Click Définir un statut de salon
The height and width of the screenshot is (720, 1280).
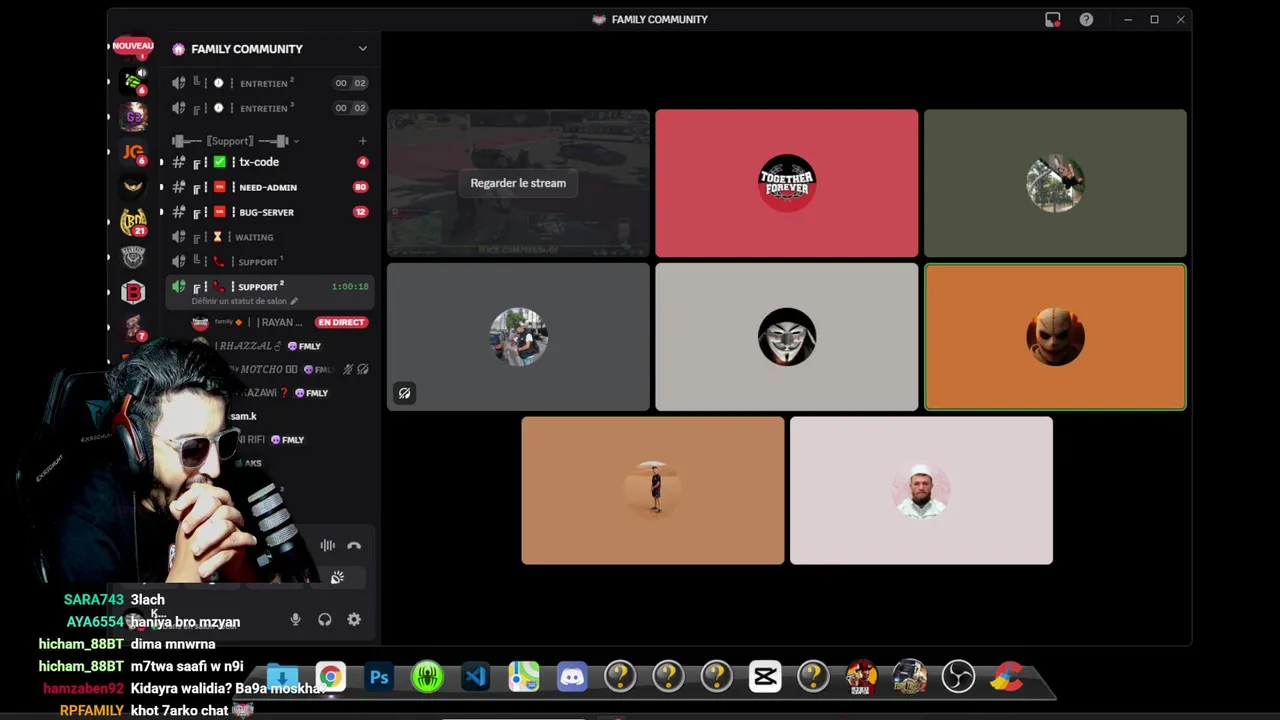(245, 301)
